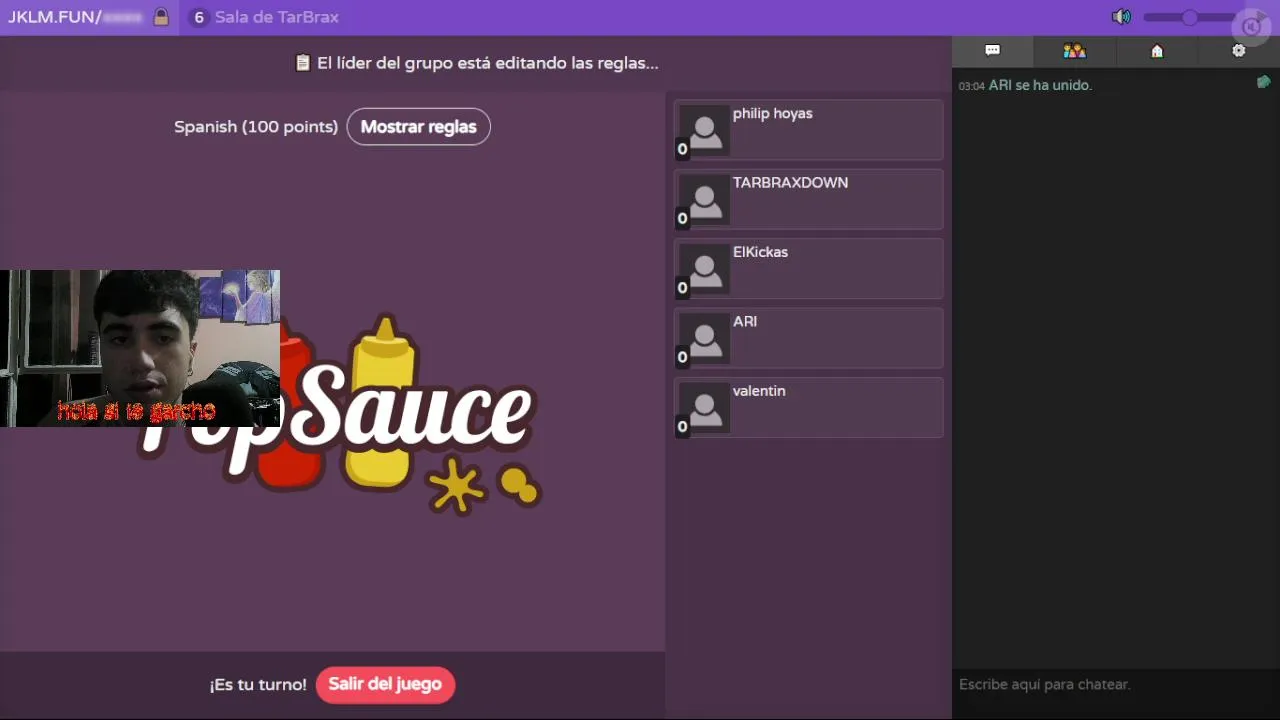This screenshot has height=720, width=1280.
Task: Mute sound with the speaker icon
Action: [x=1122, y=17]
